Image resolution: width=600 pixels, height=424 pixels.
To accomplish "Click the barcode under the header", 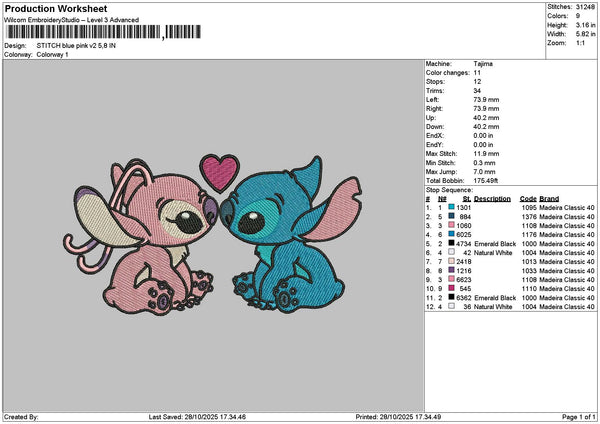I will [x=104, y=32].
